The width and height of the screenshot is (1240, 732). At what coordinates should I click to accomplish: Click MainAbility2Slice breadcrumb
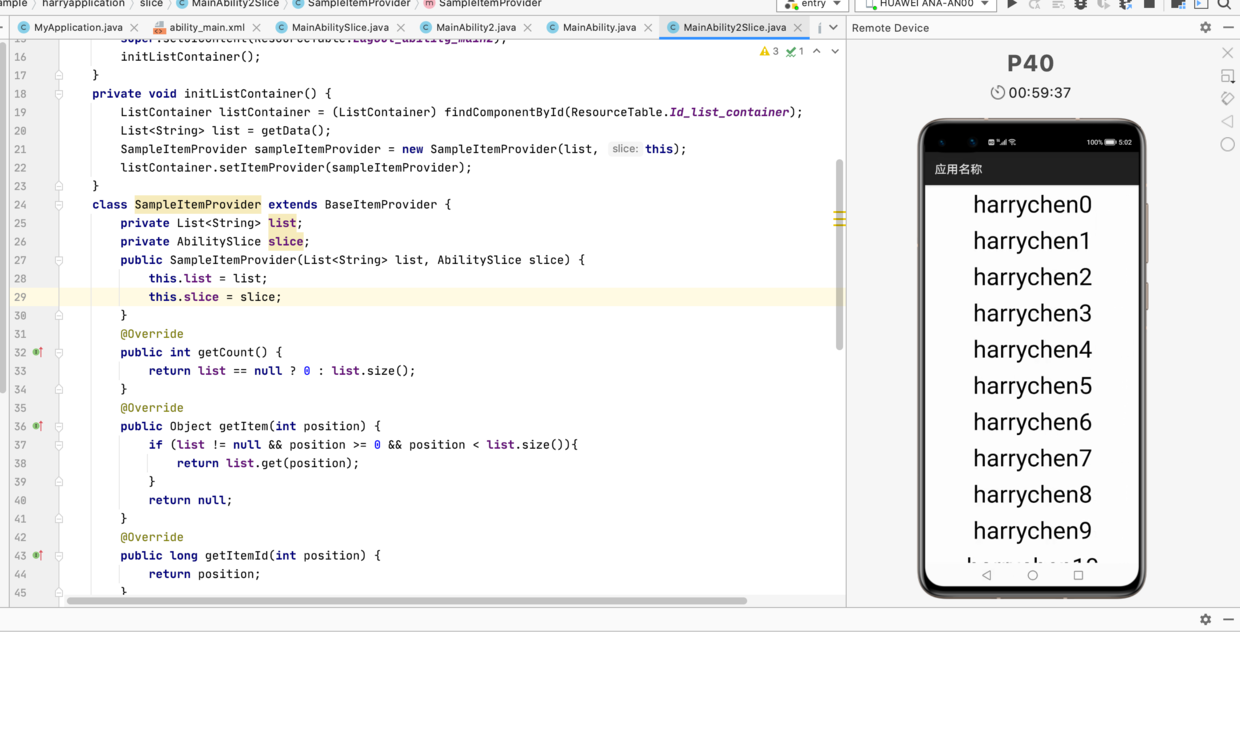coord(235,4)
